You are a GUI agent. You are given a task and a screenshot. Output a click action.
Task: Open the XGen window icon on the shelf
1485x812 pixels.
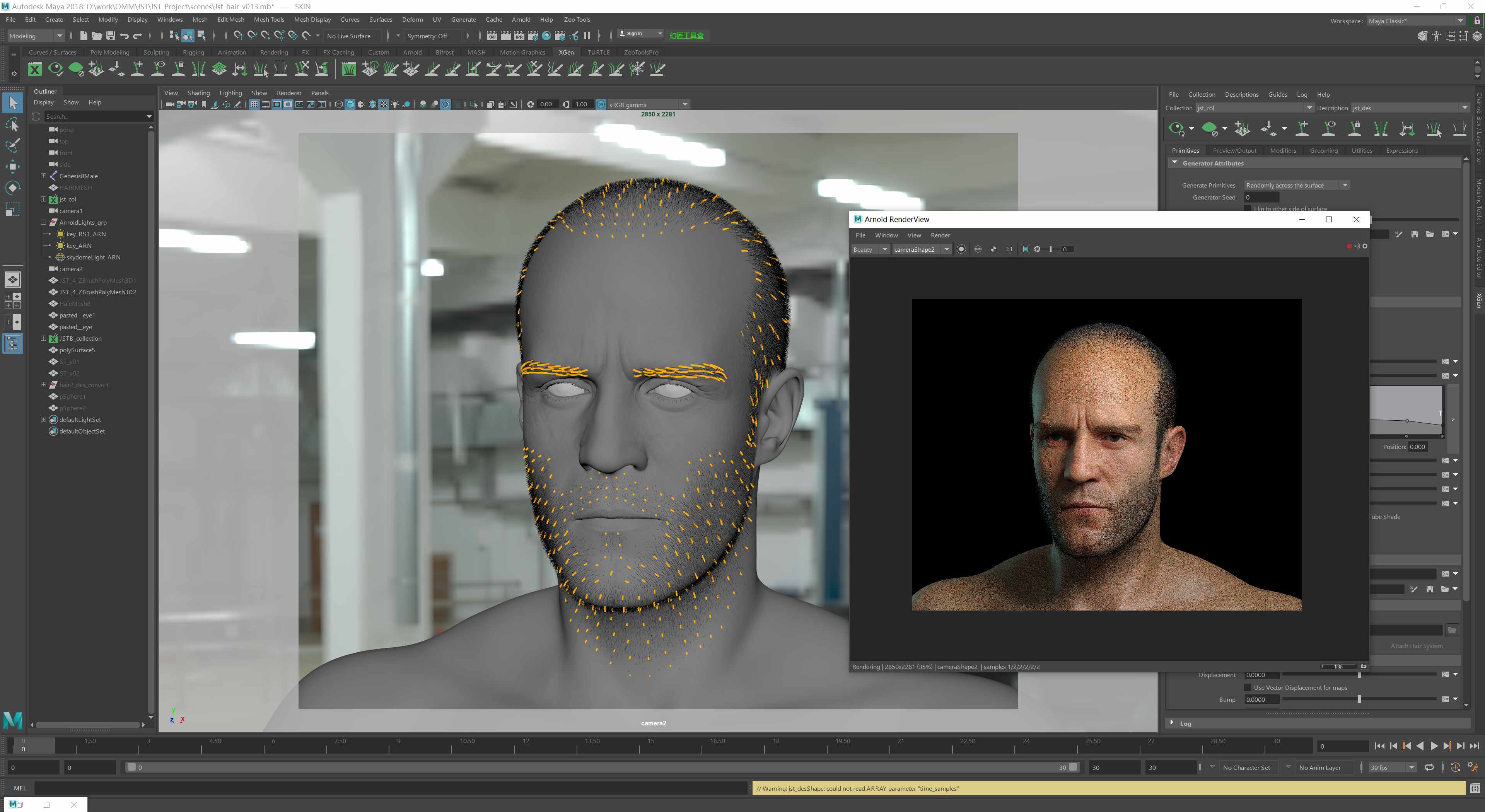click(34, 69)
